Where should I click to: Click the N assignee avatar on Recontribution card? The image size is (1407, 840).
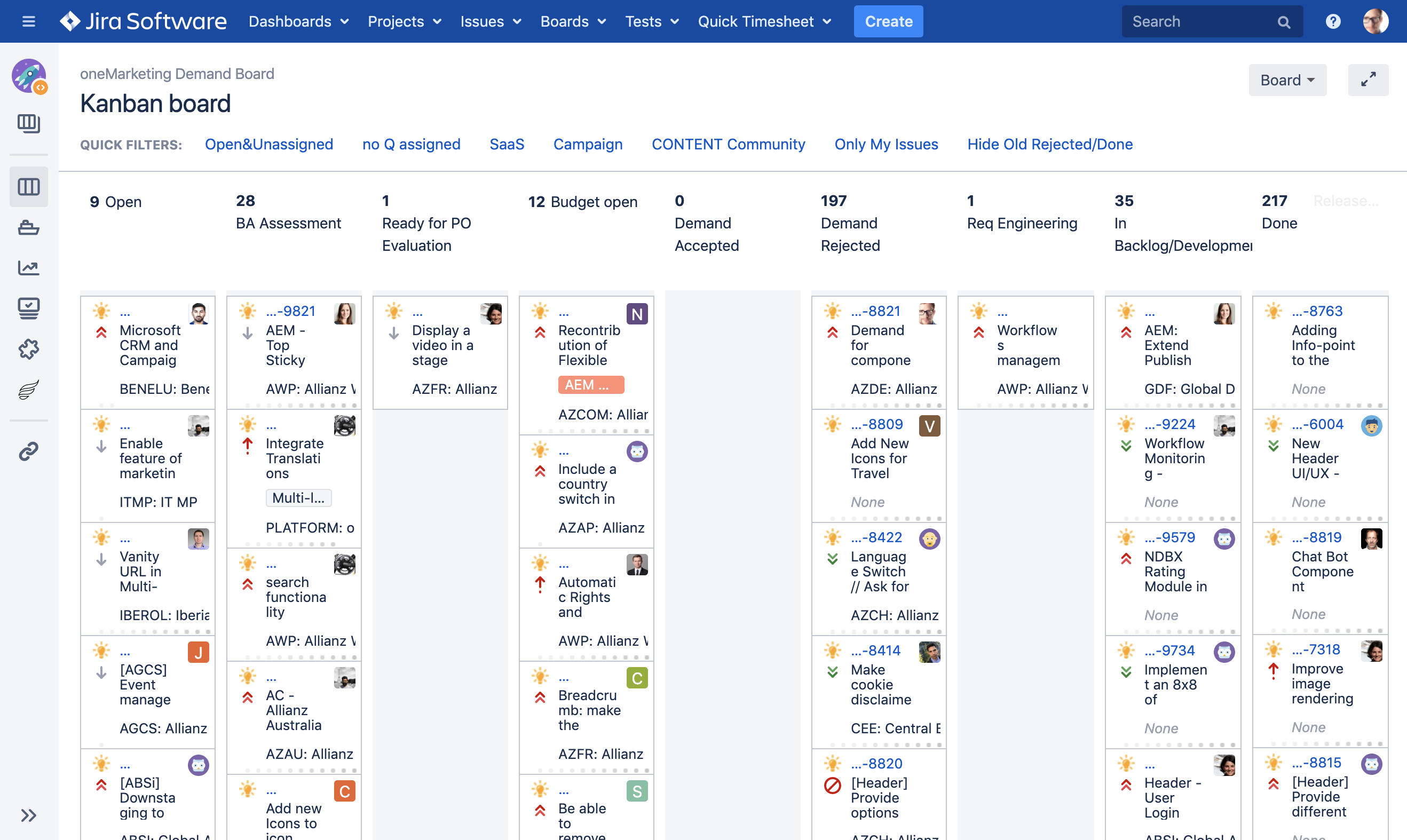(x=637, y=314)
